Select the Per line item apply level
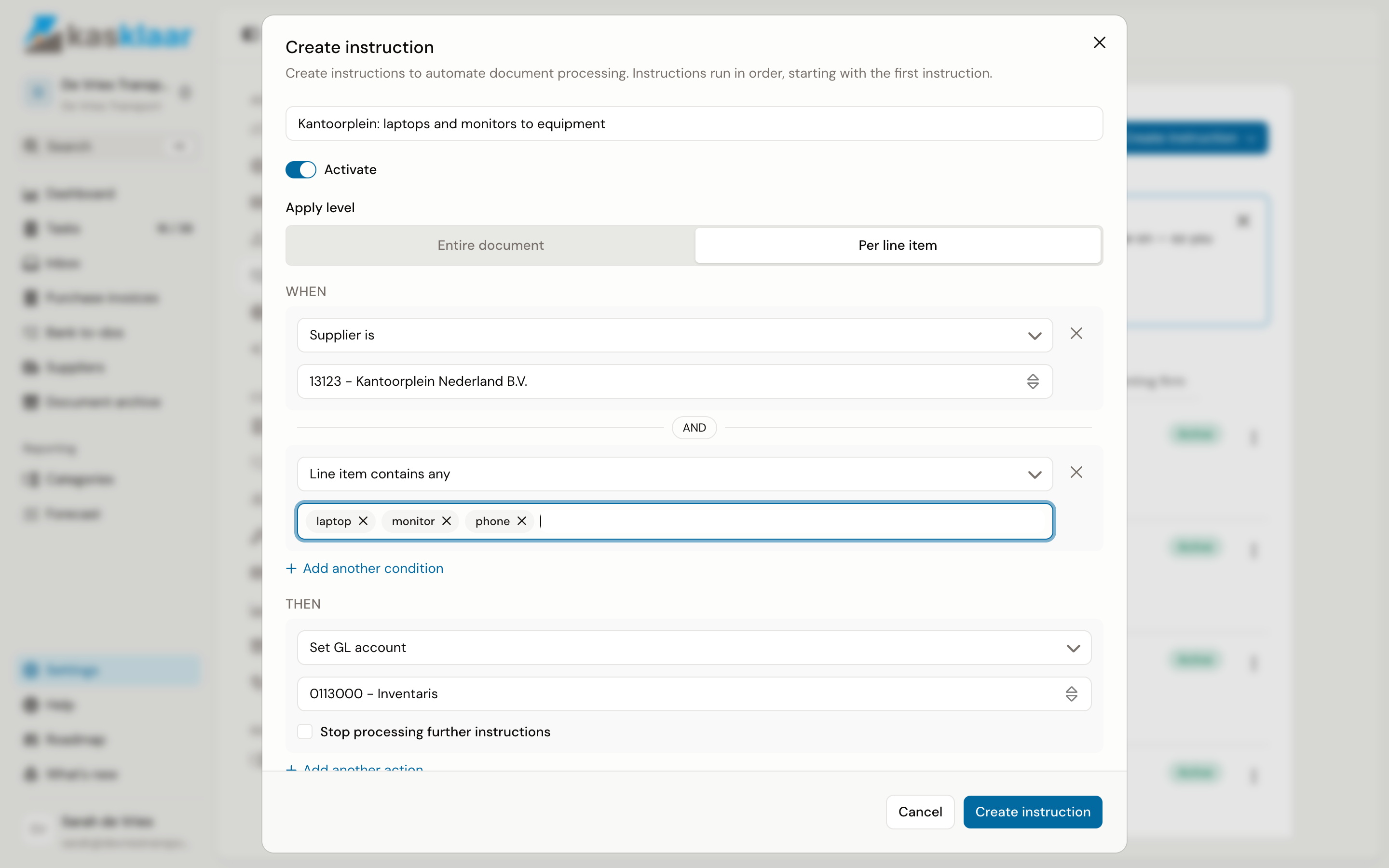 click(898, 245)
